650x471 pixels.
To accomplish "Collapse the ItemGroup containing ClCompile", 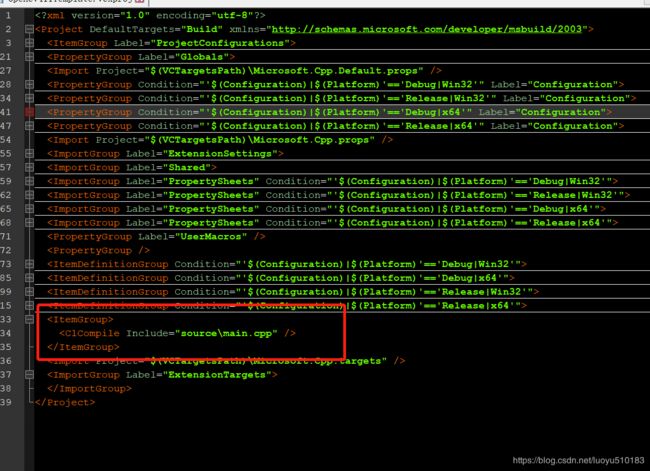I will (29, 319).
